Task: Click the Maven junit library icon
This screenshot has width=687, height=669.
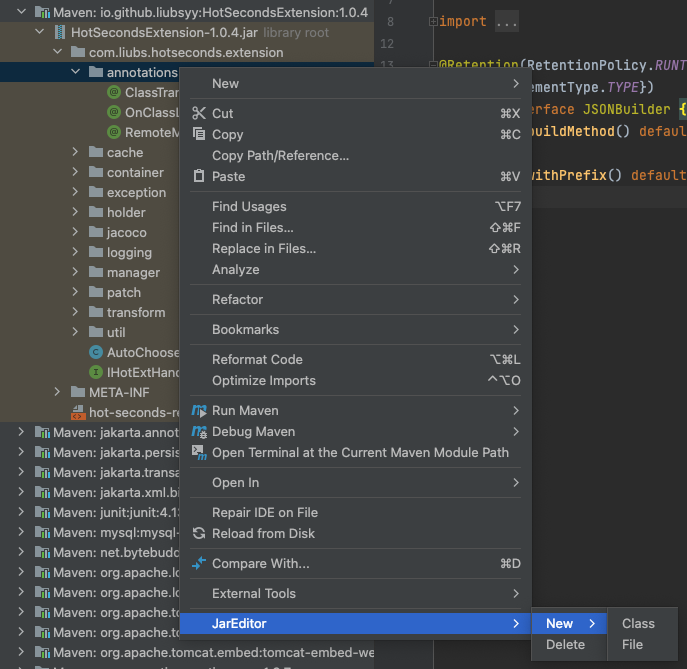Action: (x=42, y=512)
